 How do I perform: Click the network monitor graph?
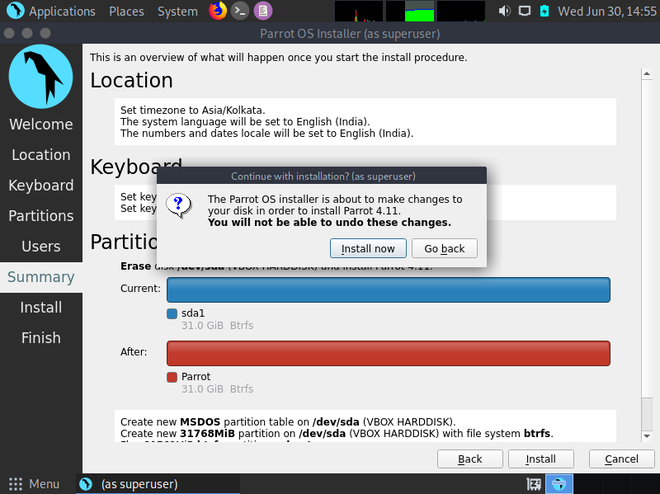pyautogui.click(x=461, y=11)
